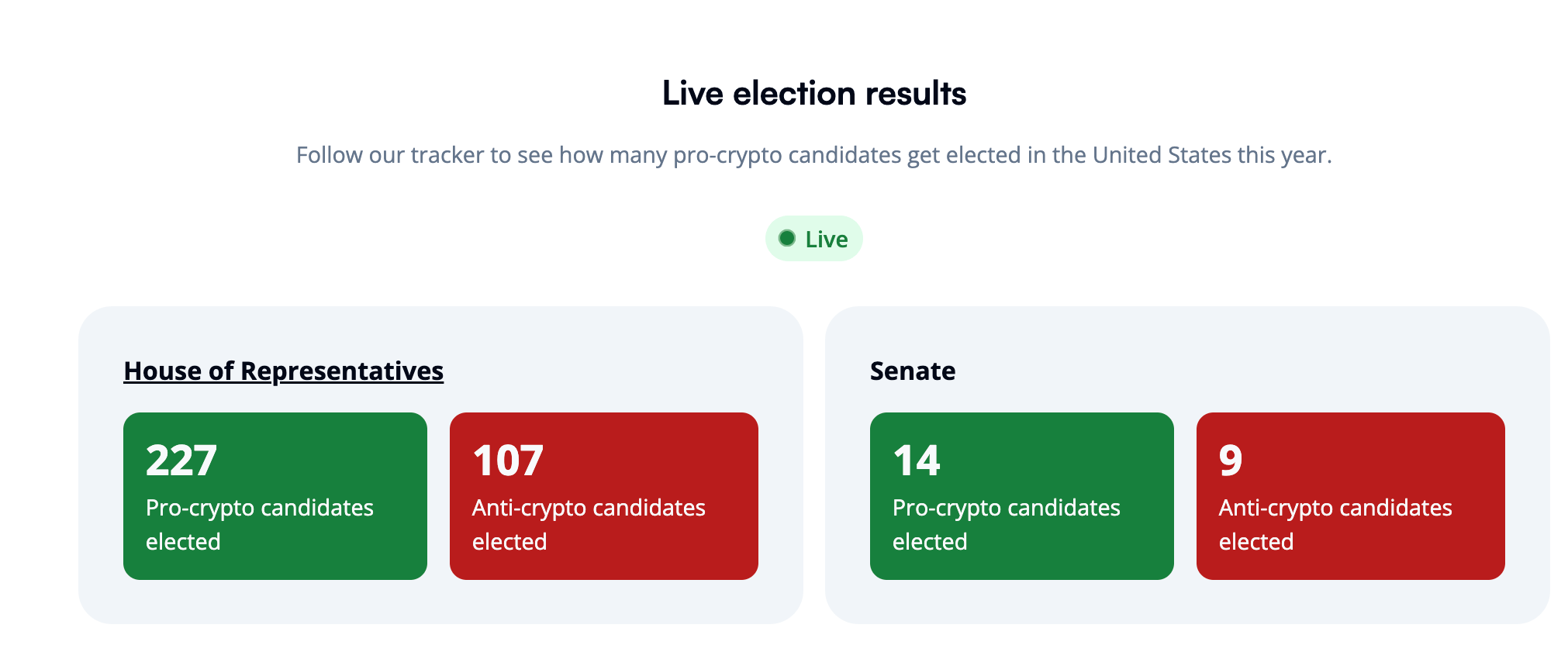Click the Senate heading
This screenshot has width=1568, height=659.
(x=912, y=371)
